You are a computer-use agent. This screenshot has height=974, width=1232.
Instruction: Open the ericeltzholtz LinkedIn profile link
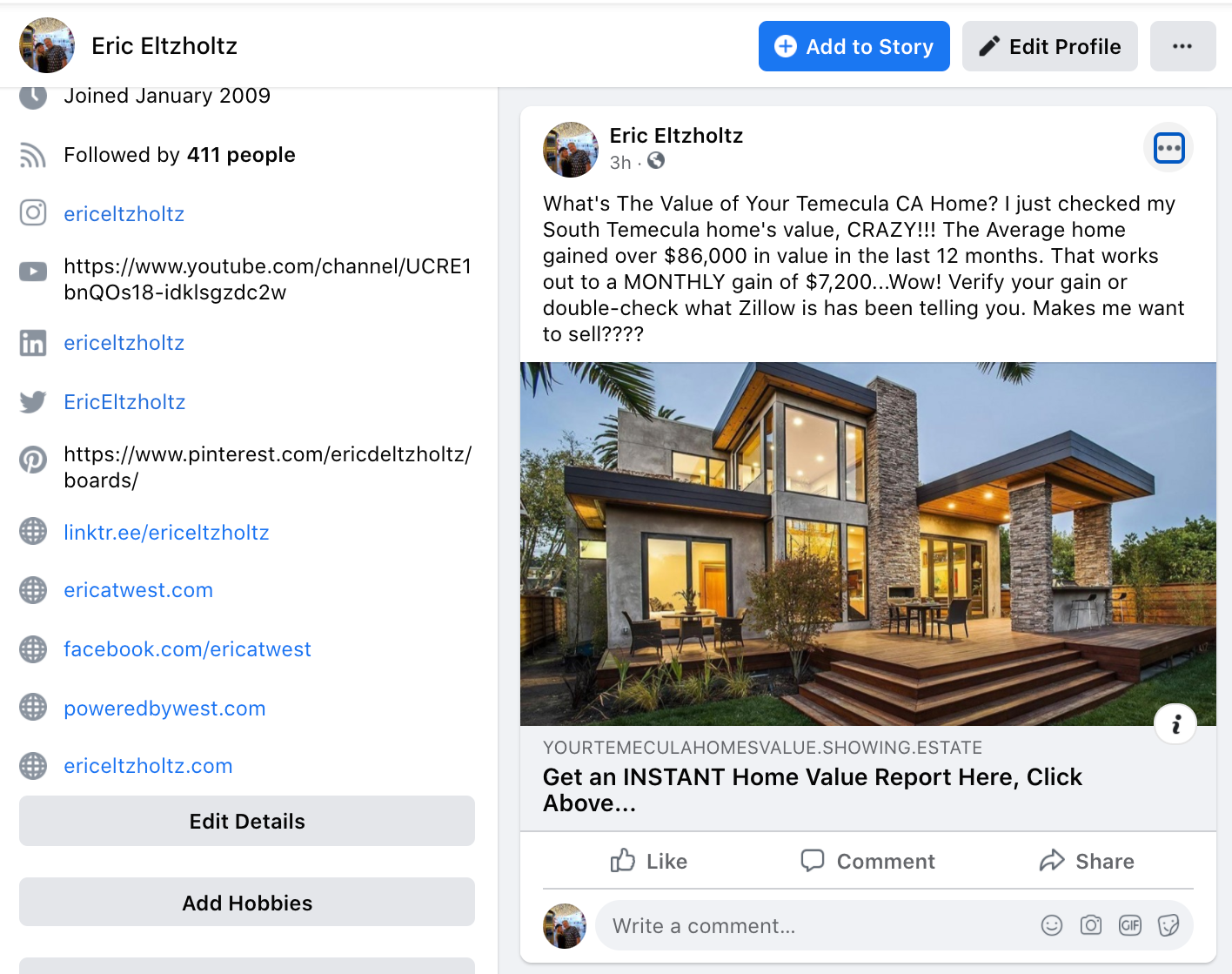(124, 343)
